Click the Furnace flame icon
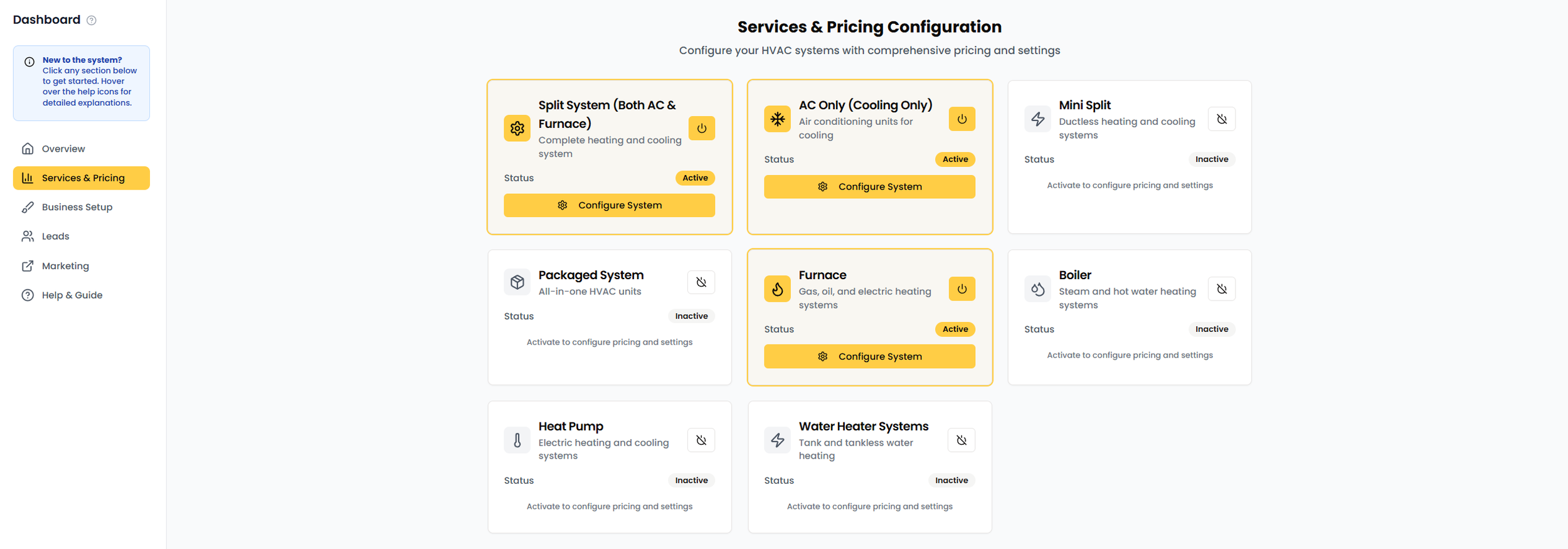Viewport: 1568px width, 549px height. click(x=777, y=289)
